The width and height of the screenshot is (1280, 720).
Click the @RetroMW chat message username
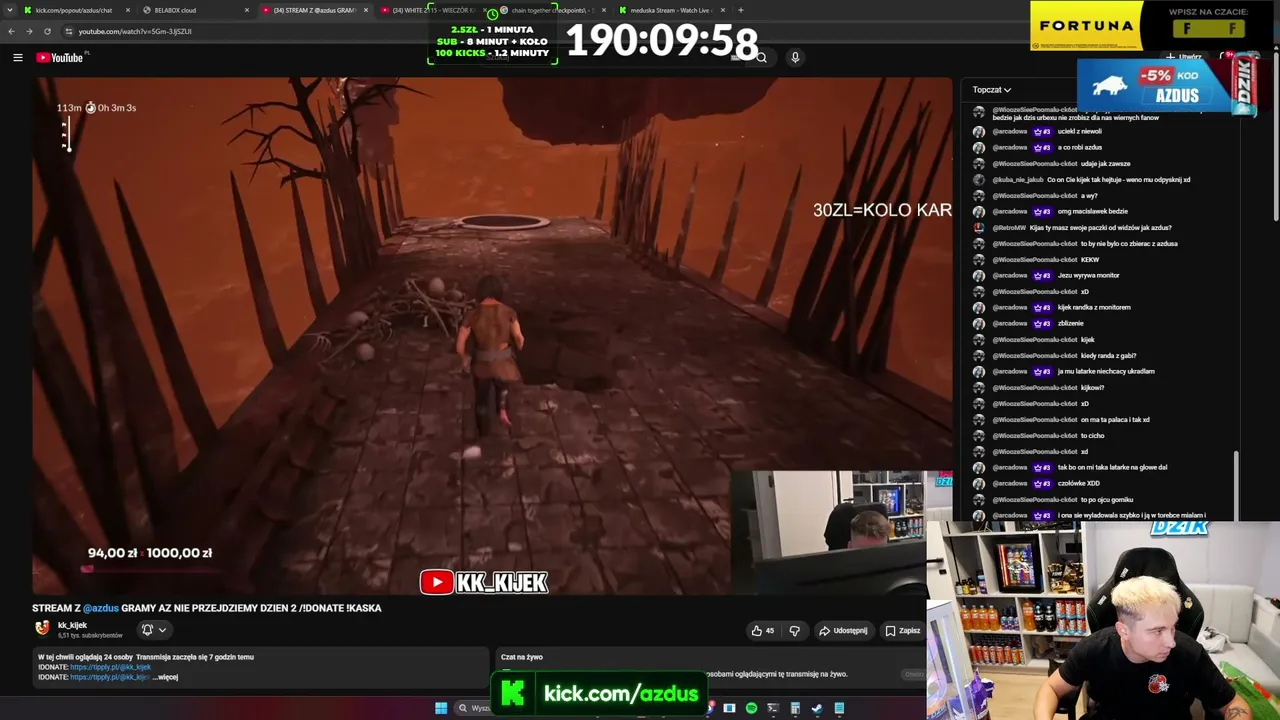click(x=1009, y=227)
